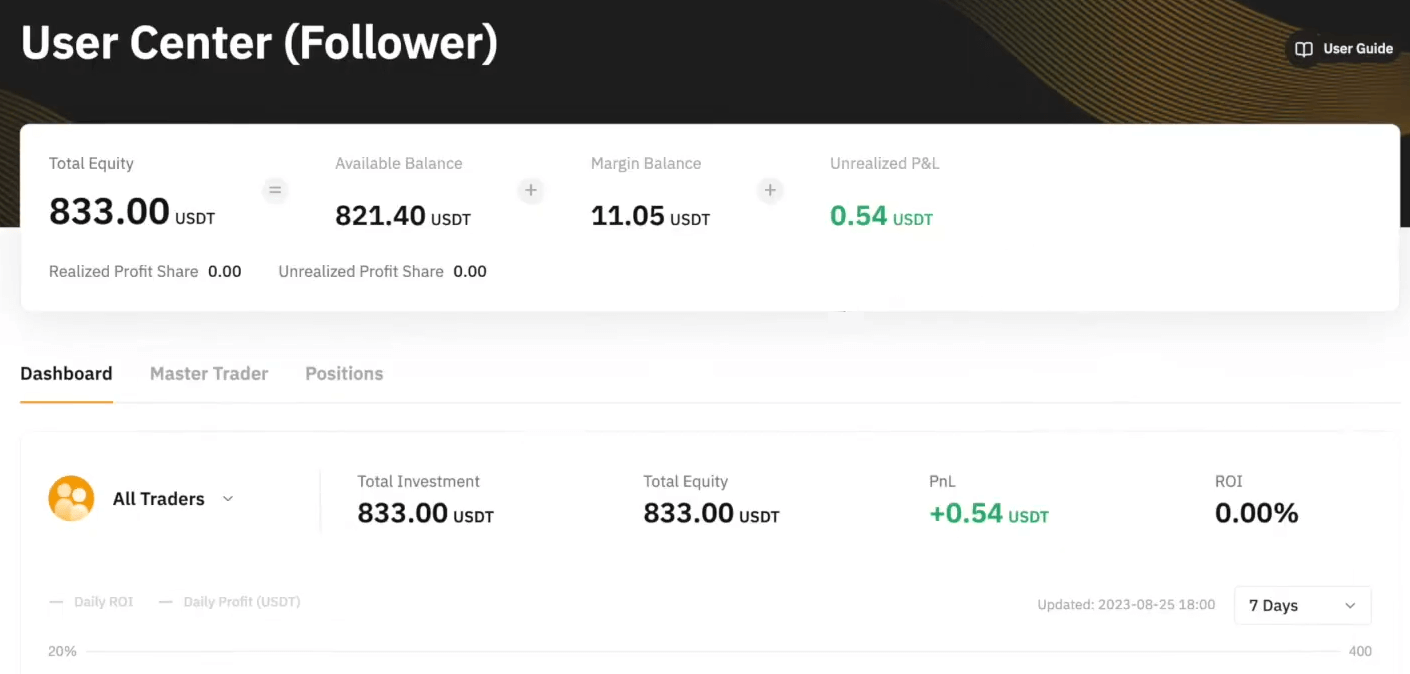The height and width of the screenshot is (674, 1410).
Task: Select the Dashboard tab
Action: (x=66, y=374)
